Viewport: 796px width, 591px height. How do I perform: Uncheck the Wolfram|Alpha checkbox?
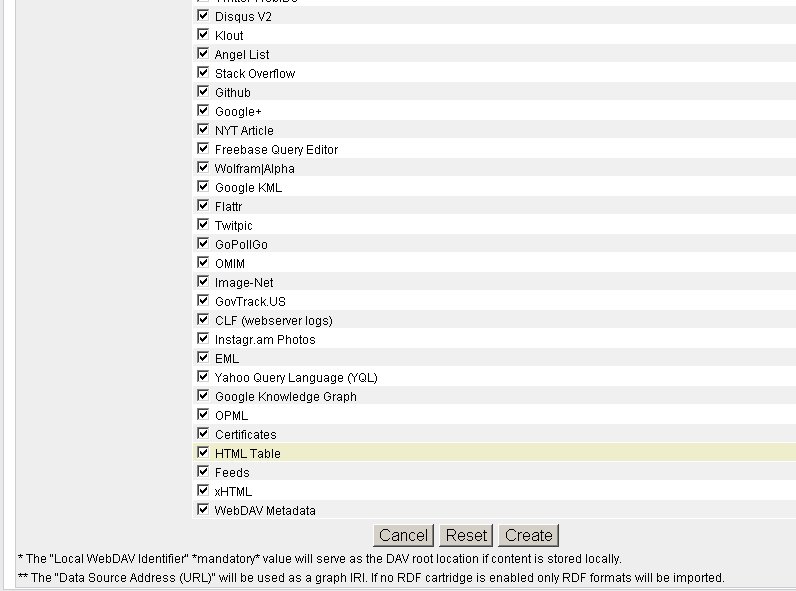[203, 168]
